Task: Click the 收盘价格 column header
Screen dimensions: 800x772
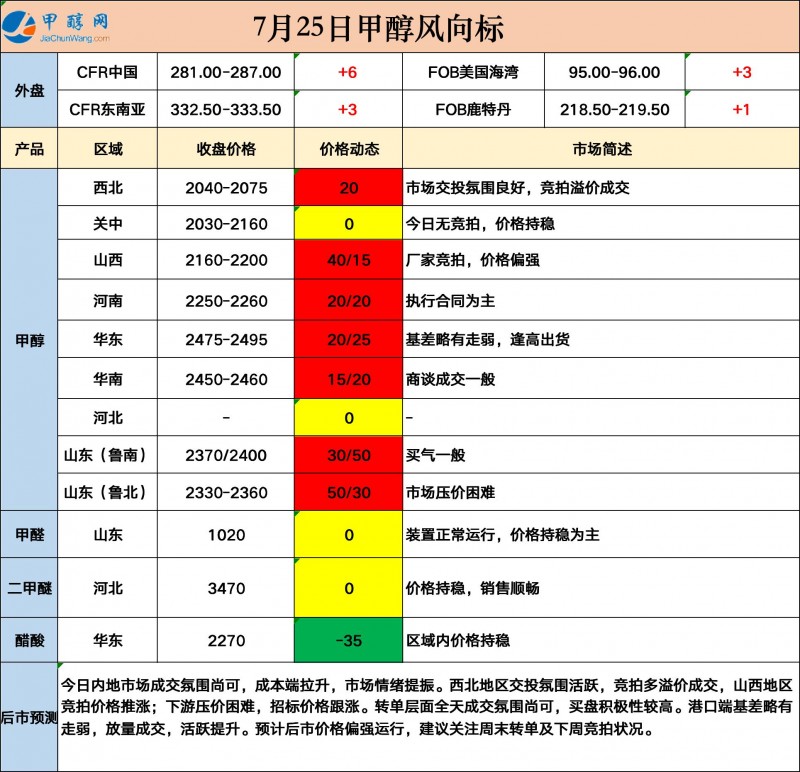Action: click(226, 148)
